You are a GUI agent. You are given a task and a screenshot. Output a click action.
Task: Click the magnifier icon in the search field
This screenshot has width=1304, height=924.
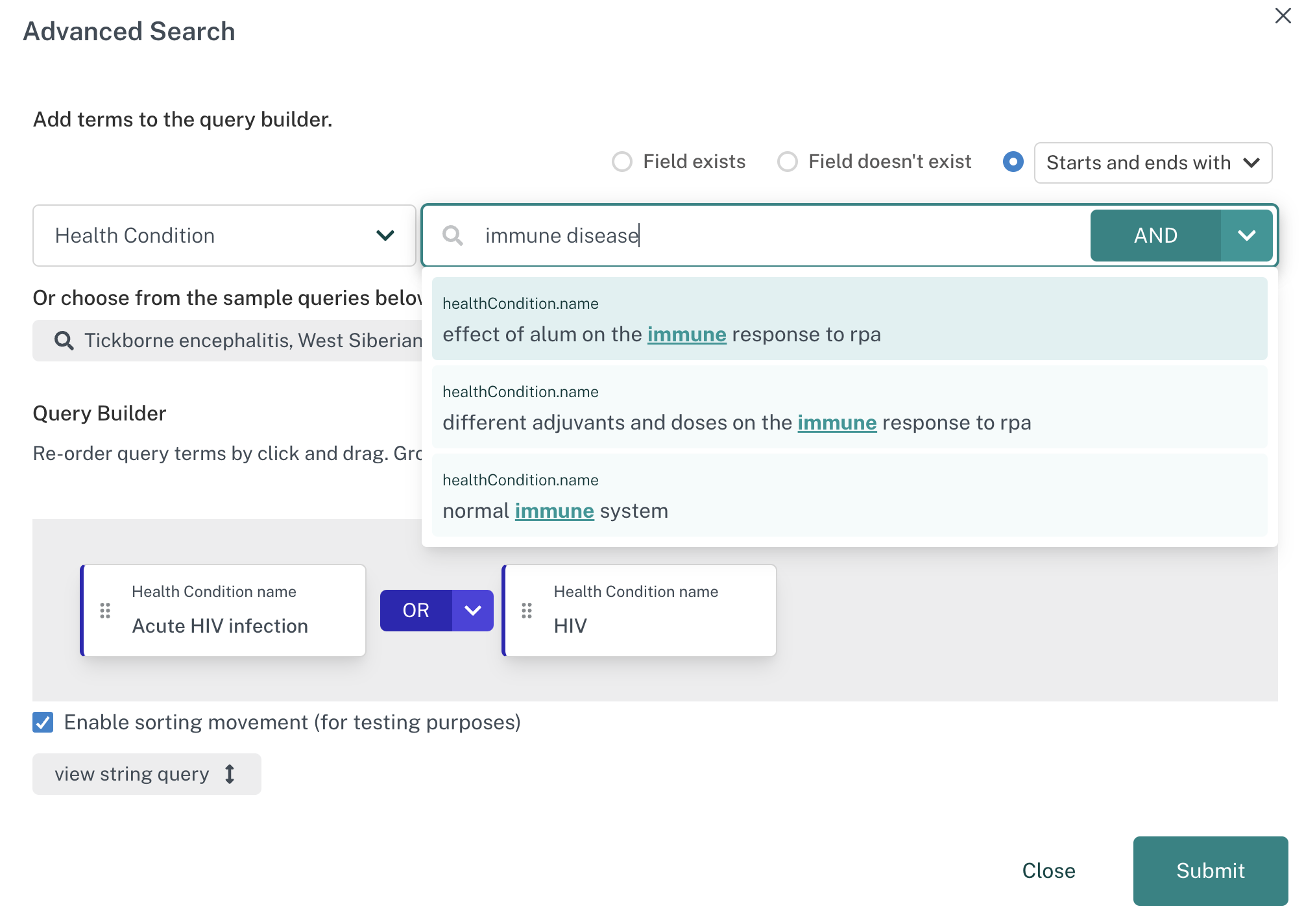pos(453,236)
